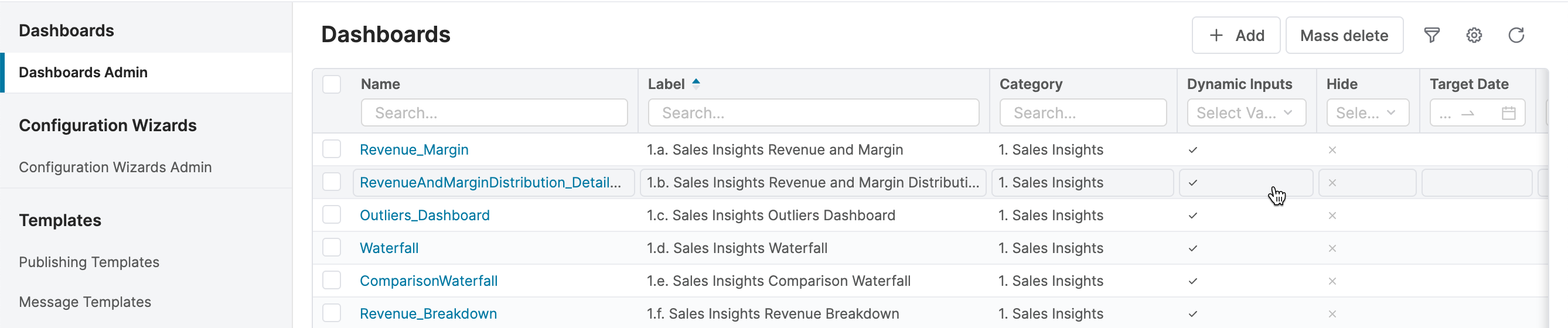1568x328 pixels.
Task: Click Hide cross icon in Revenue_Margin row
Action: (1332, 150)
